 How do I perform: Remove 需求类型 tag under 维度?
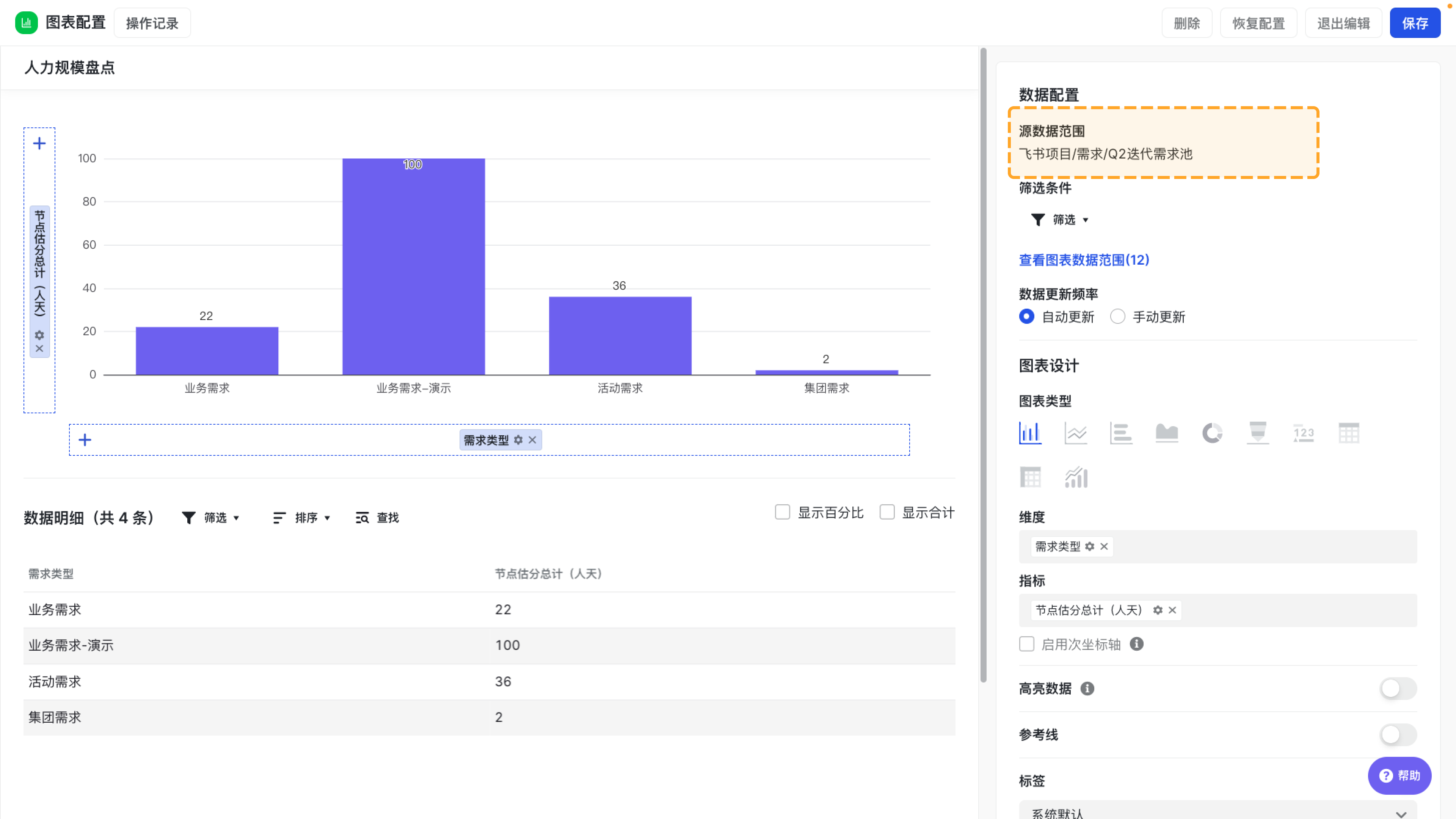coord(1104,546)
